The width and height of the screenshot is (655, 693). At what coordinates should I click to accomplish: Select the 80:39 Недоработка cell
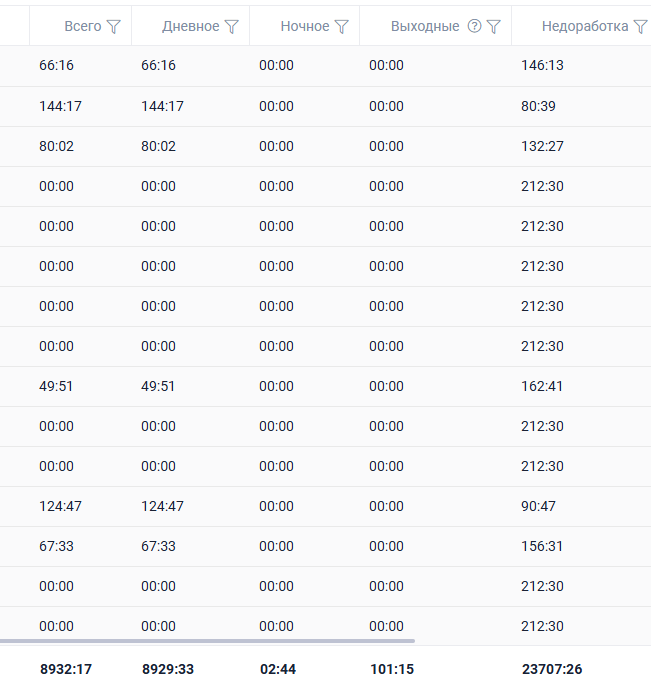coord(538,106)
